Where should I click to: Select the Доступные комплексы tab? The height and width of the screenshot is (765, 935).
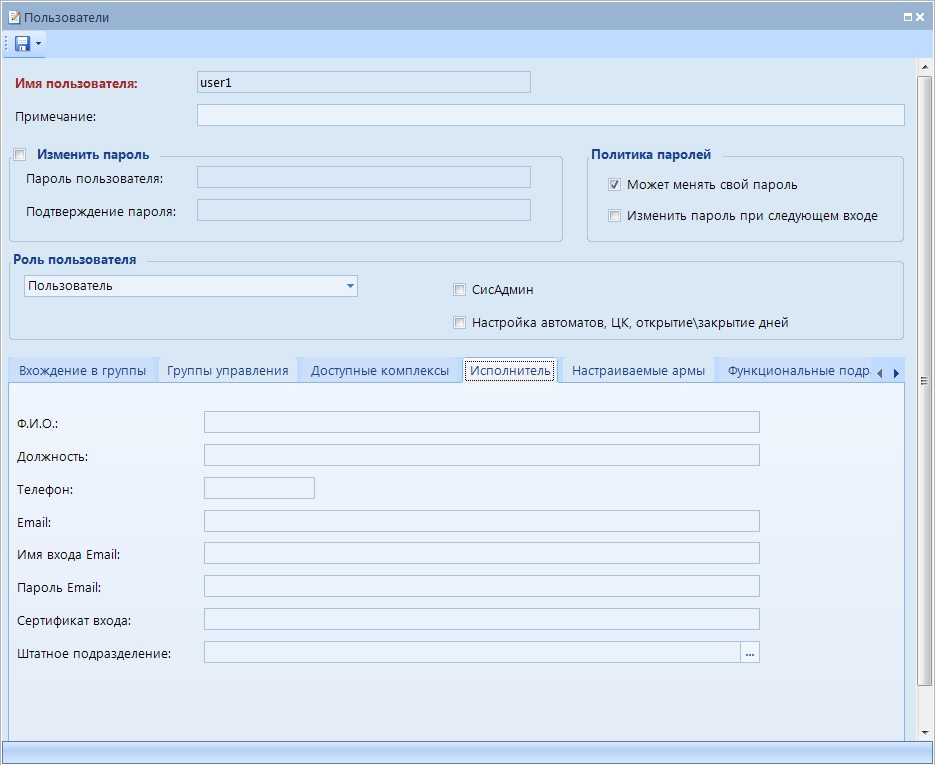[x=379, y=371]
